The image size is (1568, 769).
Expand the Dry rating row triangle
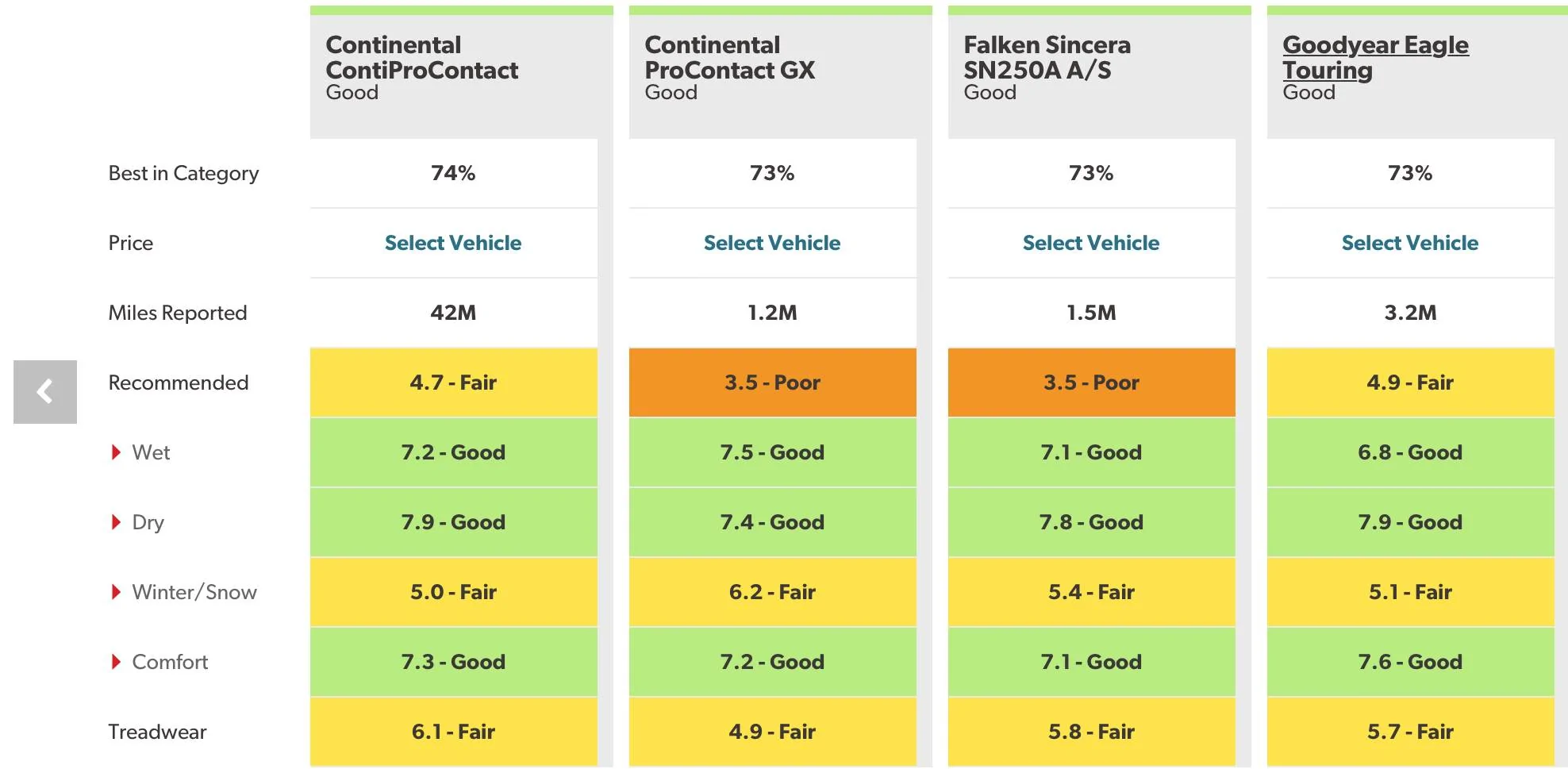click(116, 522)
